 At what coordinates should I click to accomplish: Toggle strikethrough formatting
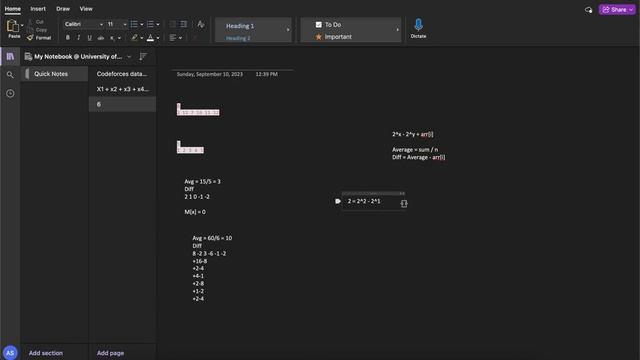(100, 38)
